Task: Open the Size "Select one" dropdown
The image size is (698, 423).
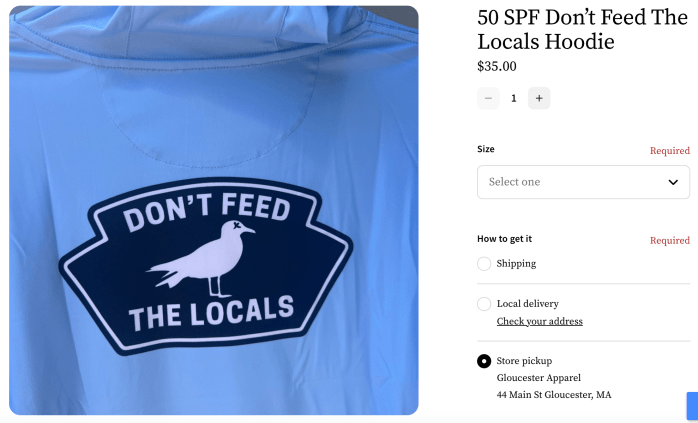Action: [x=583, y=182]
